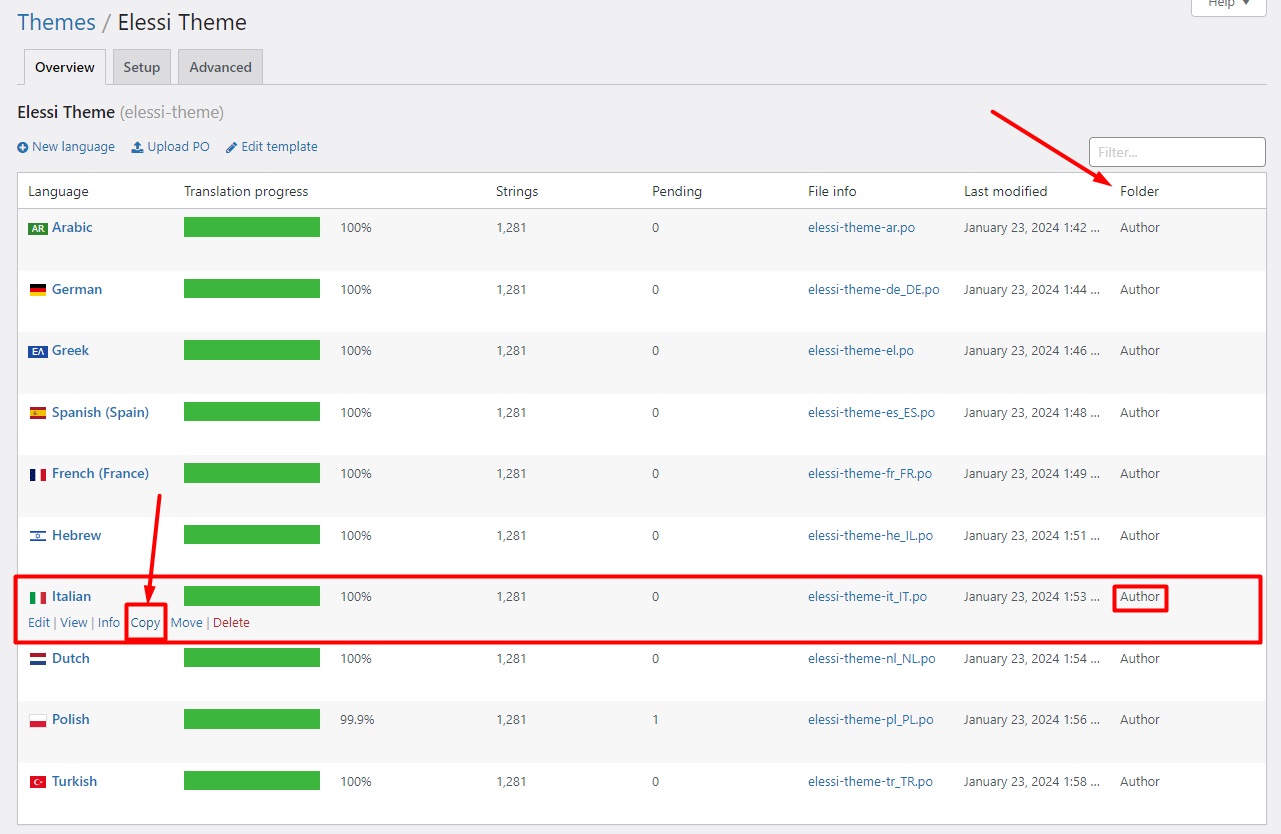The width and height of the screenshot is (1281, 834).
Task: Click the Polish translation progress bar
Action: click(252, 720)
